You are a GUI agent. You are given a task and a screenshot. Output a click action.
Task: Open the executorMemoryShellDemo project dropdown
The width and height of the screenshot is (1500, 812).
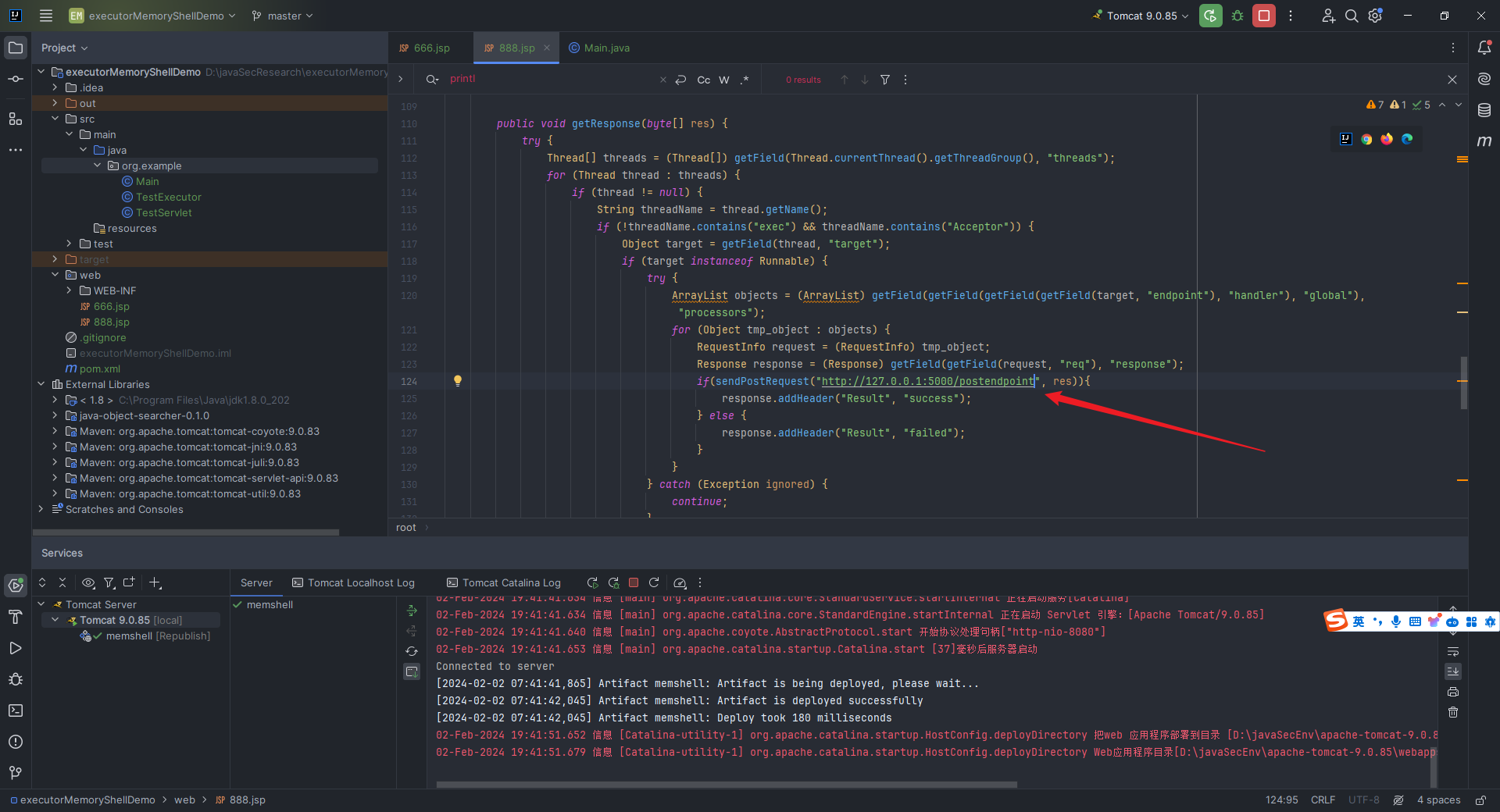(152, 16)
